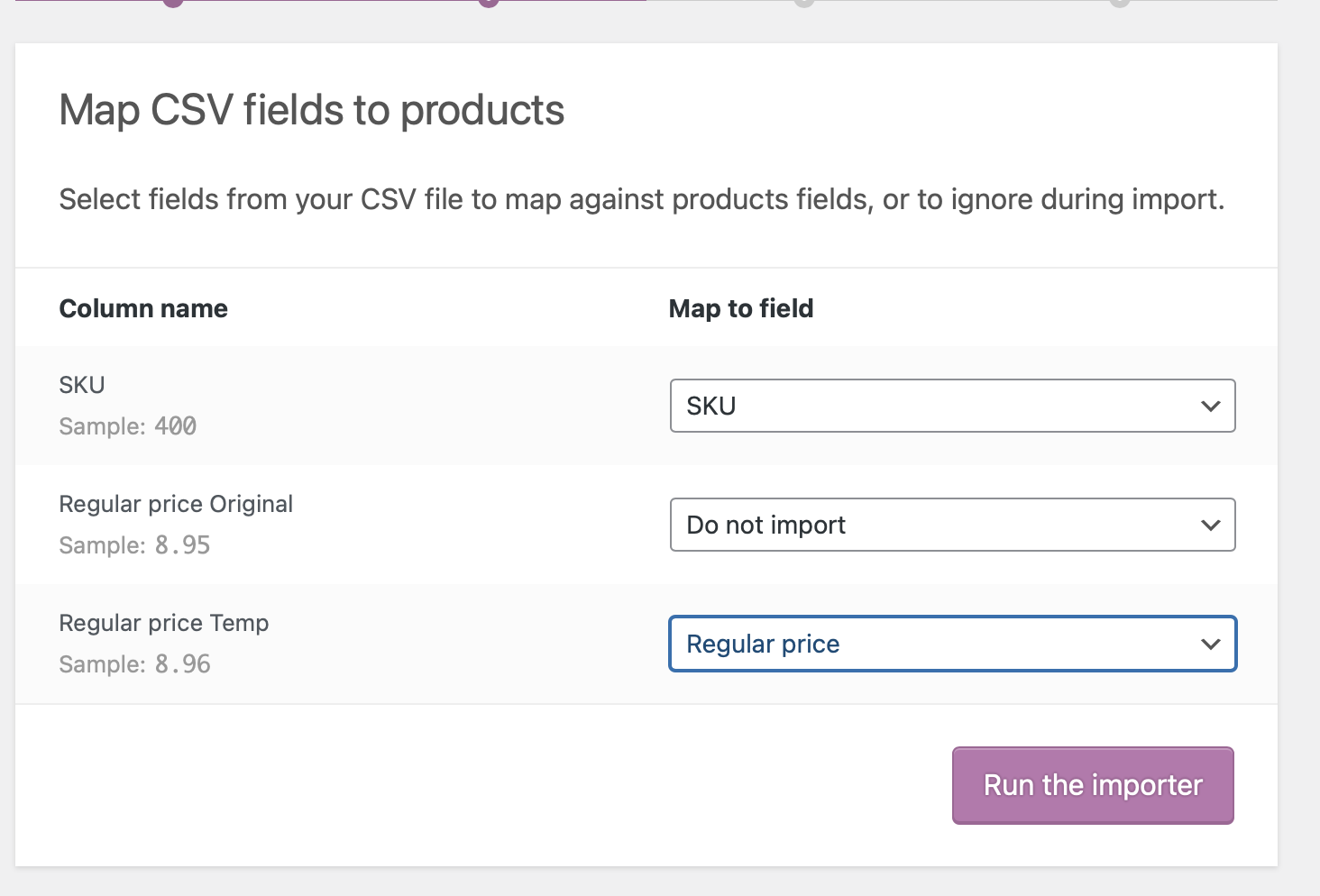Select the "Regular price Temp" column label
This screenshot has height=896, width=1320.
point(164,623)
